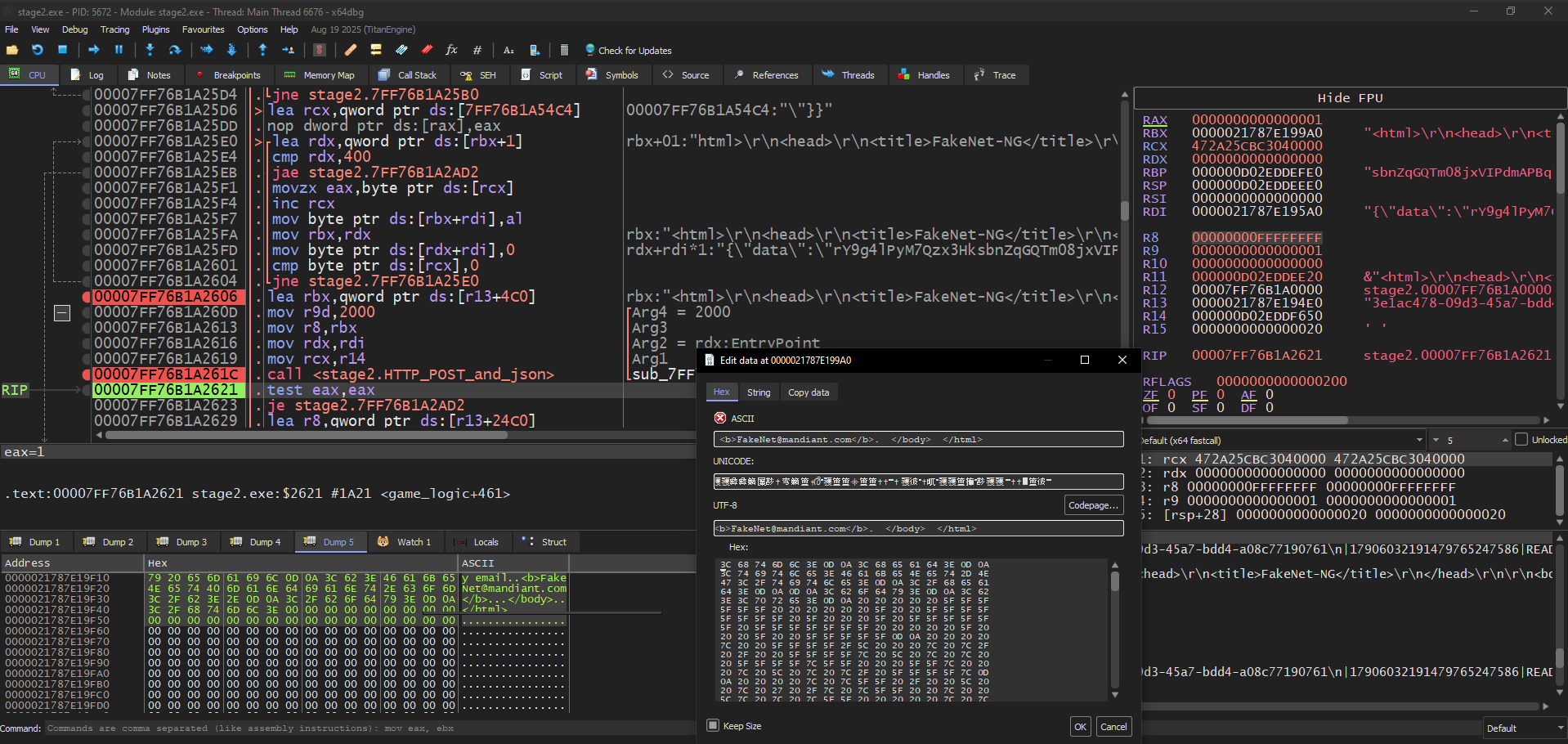This screenshot has width=1568, height=744.
Task: Click the Open file toolbar icon
Action: click(12, 50)
